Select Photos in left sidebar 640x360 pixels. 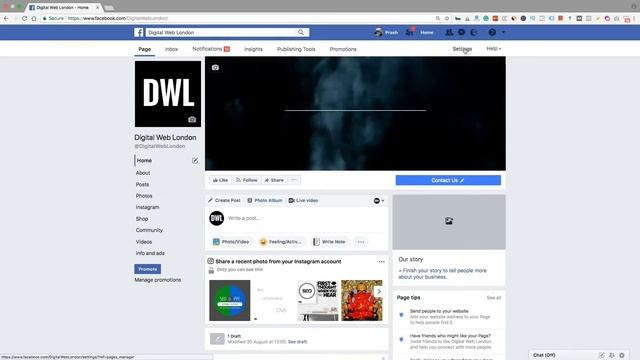pos(144,196)
